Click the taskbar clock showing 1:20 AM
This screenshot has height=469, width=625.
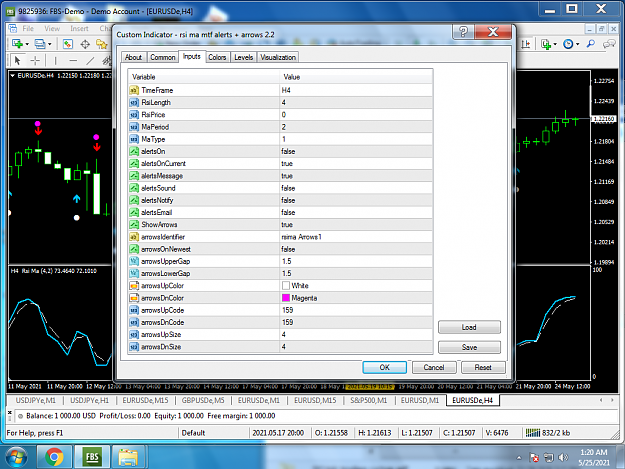coord(594,457)
